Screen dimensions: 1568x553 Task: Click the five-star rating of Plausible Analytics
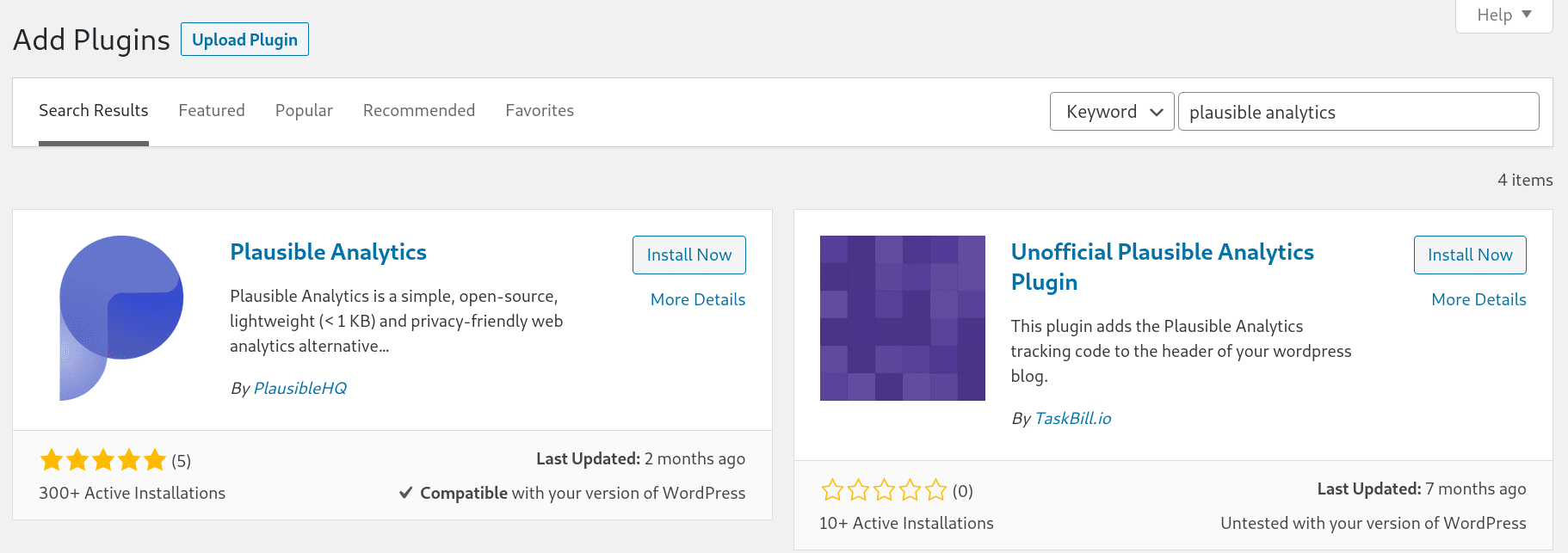pyautogui.click(x=103, y=460)
